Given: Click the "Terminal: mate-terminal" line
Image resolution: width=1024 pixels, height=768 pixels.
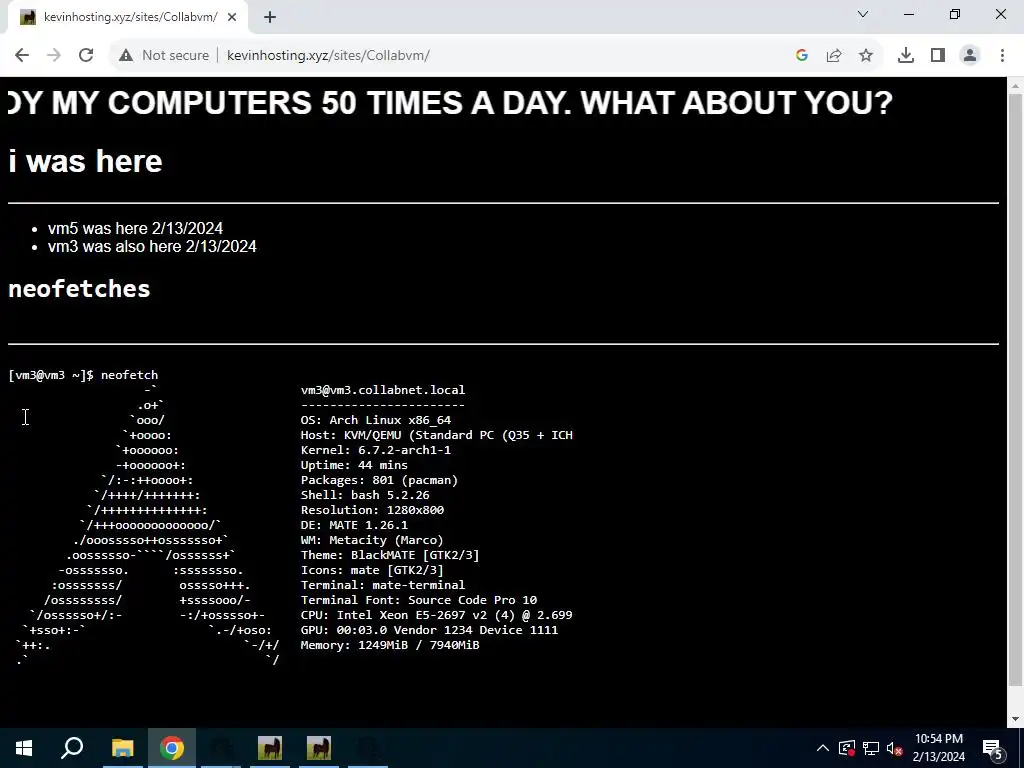Looking at the screenshot, I should coord(383,585).
